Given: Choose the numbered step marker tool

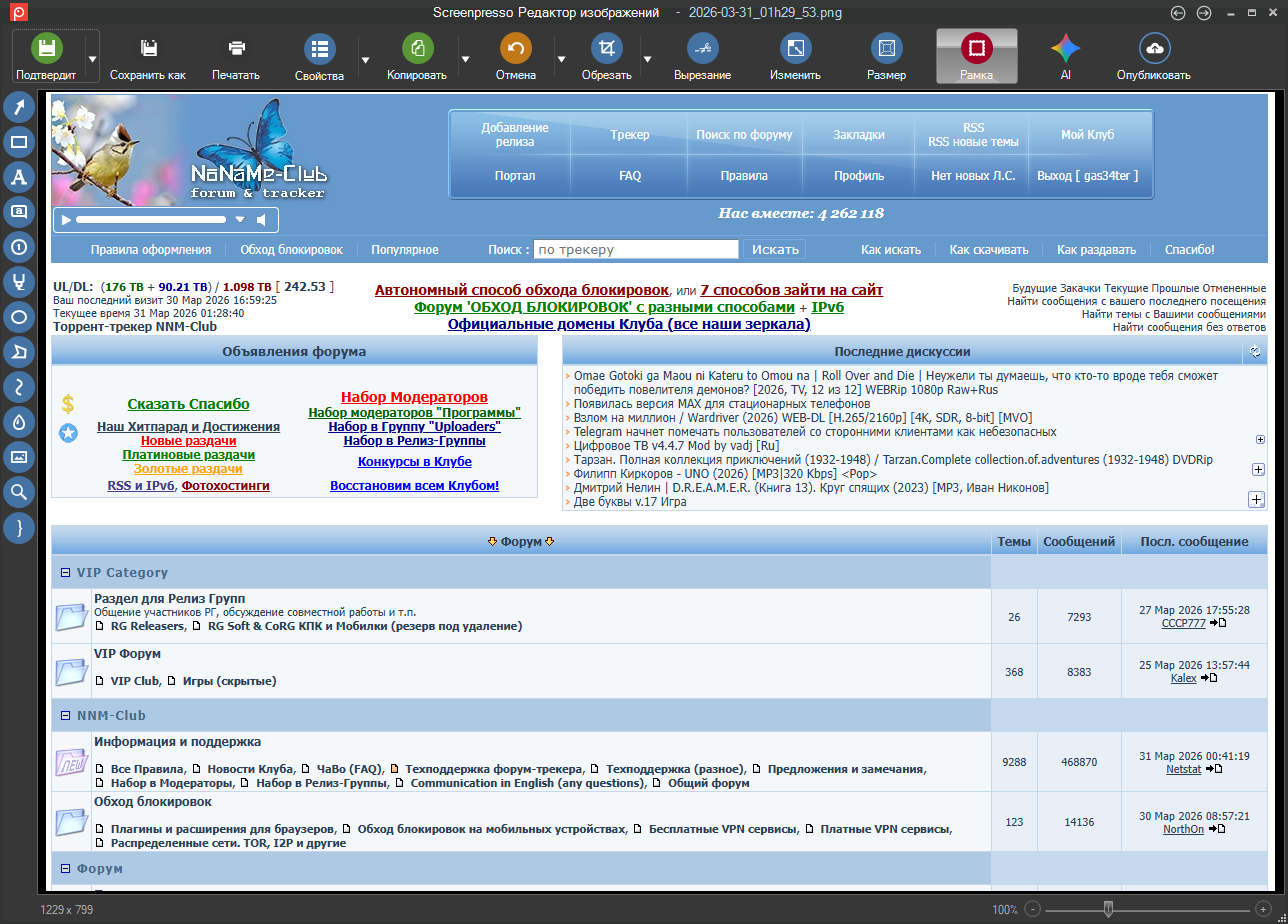Looking at the screenshot, I should pos(19,247).
